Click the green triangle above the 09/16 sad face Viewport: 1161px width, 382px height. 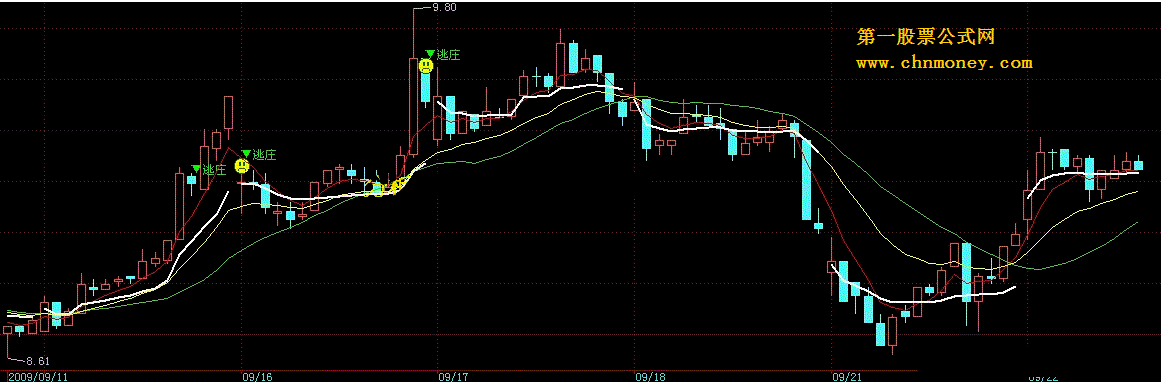(x=247, y=154)
